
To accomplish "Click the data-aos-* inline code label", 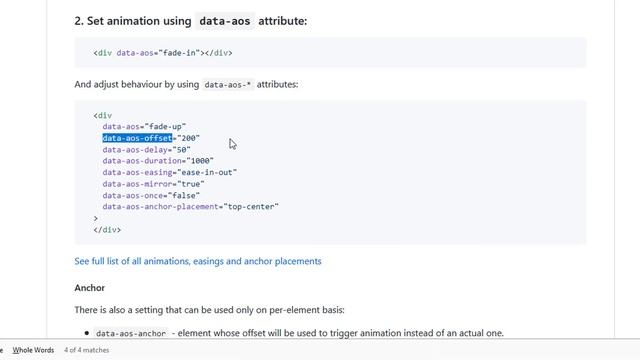I will pyautogui.click(x=228, y=84).
